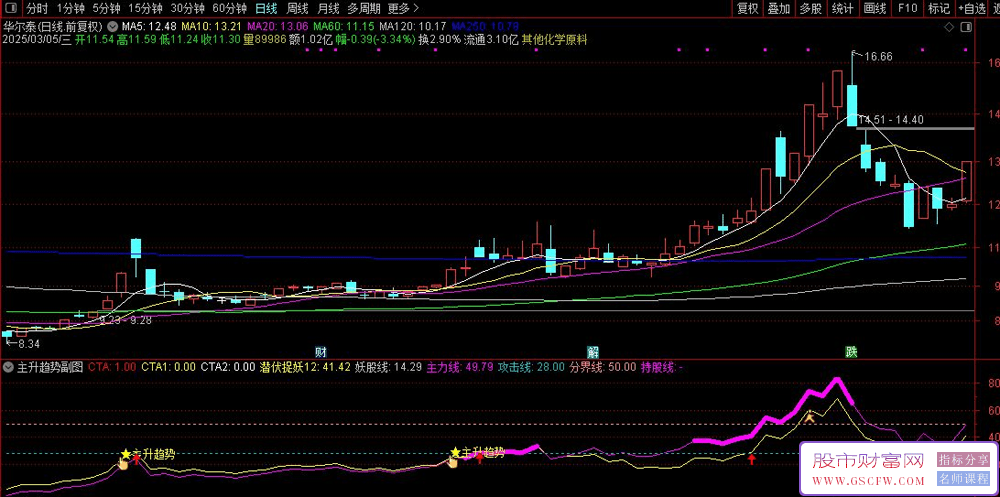The height and width of the screenshot is (497, 1000).
Task: Click the 攻击线: 28.00 value
Action: [x=531, y=367]
